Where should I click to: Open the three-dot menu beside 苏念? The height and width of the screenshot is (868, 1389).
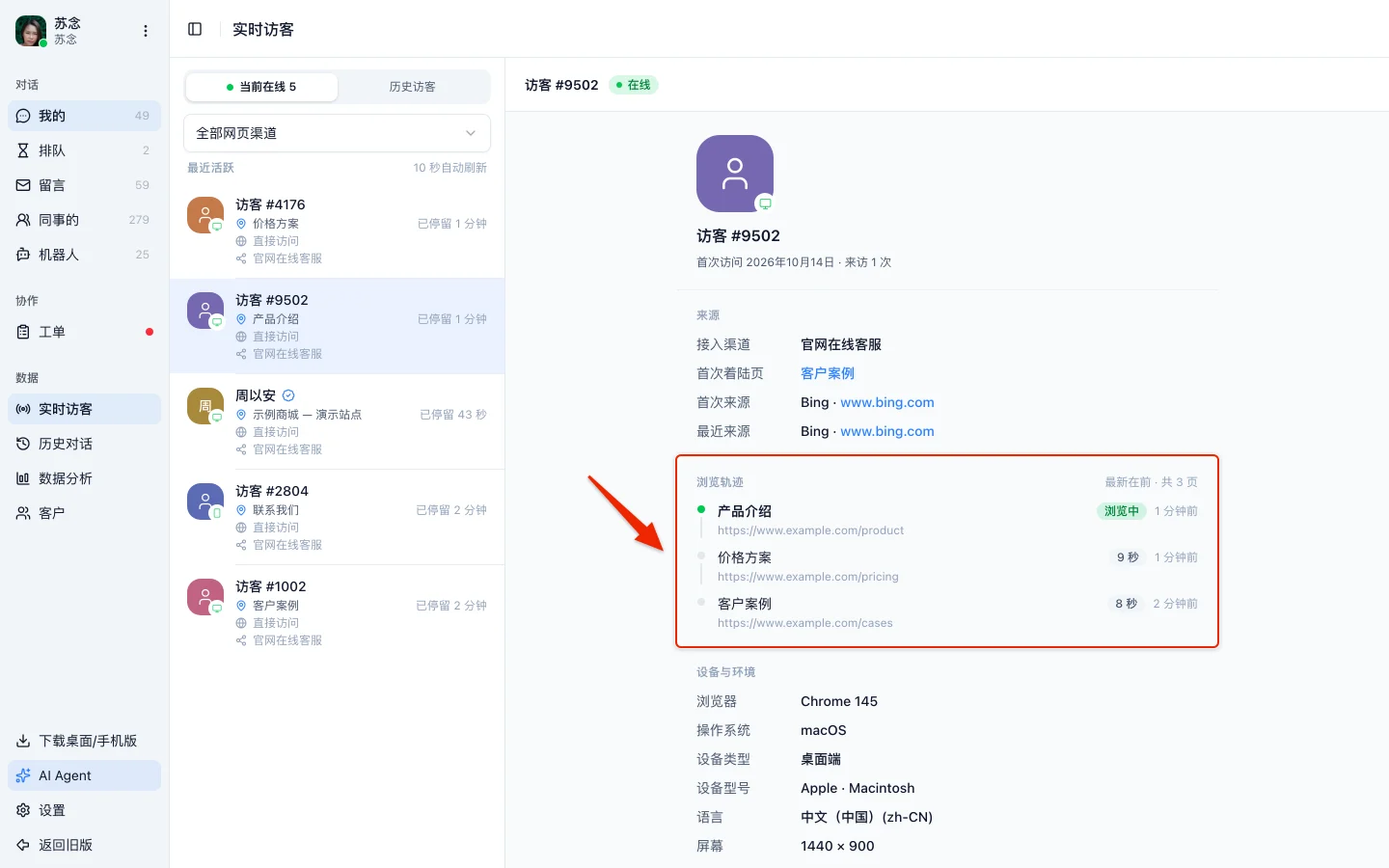(x=146, y=31)
